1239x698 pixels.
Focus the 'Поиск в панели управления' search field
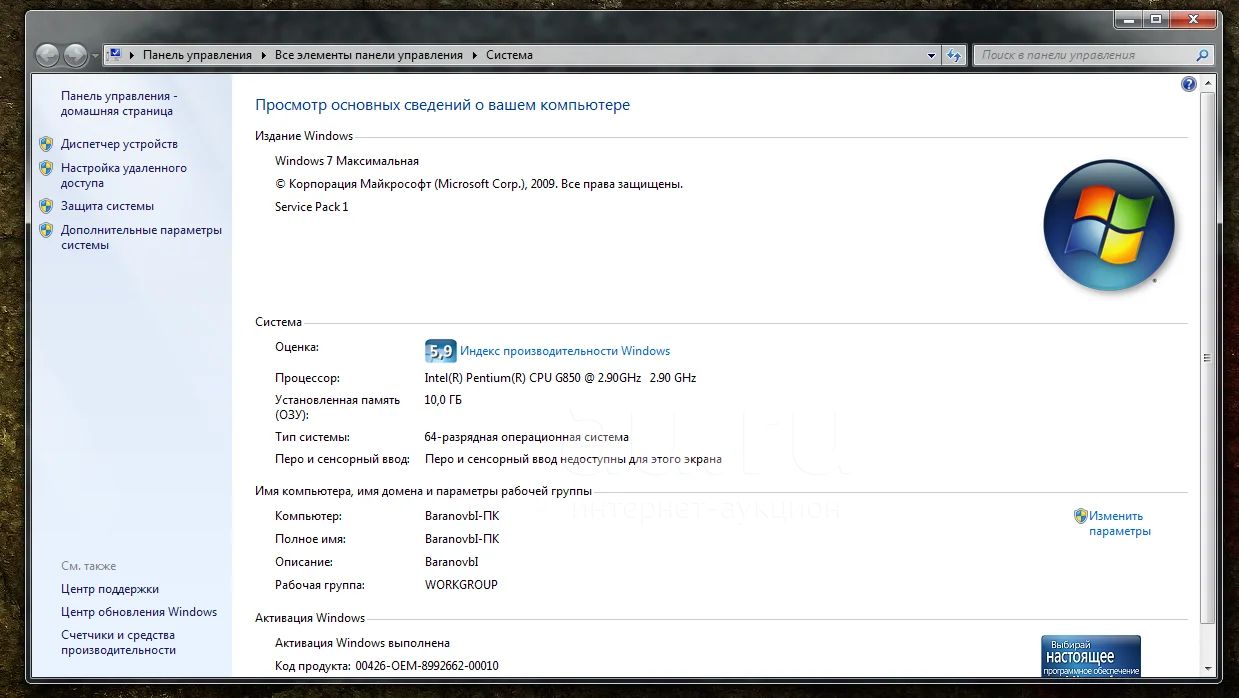[x=1085, y=56]
